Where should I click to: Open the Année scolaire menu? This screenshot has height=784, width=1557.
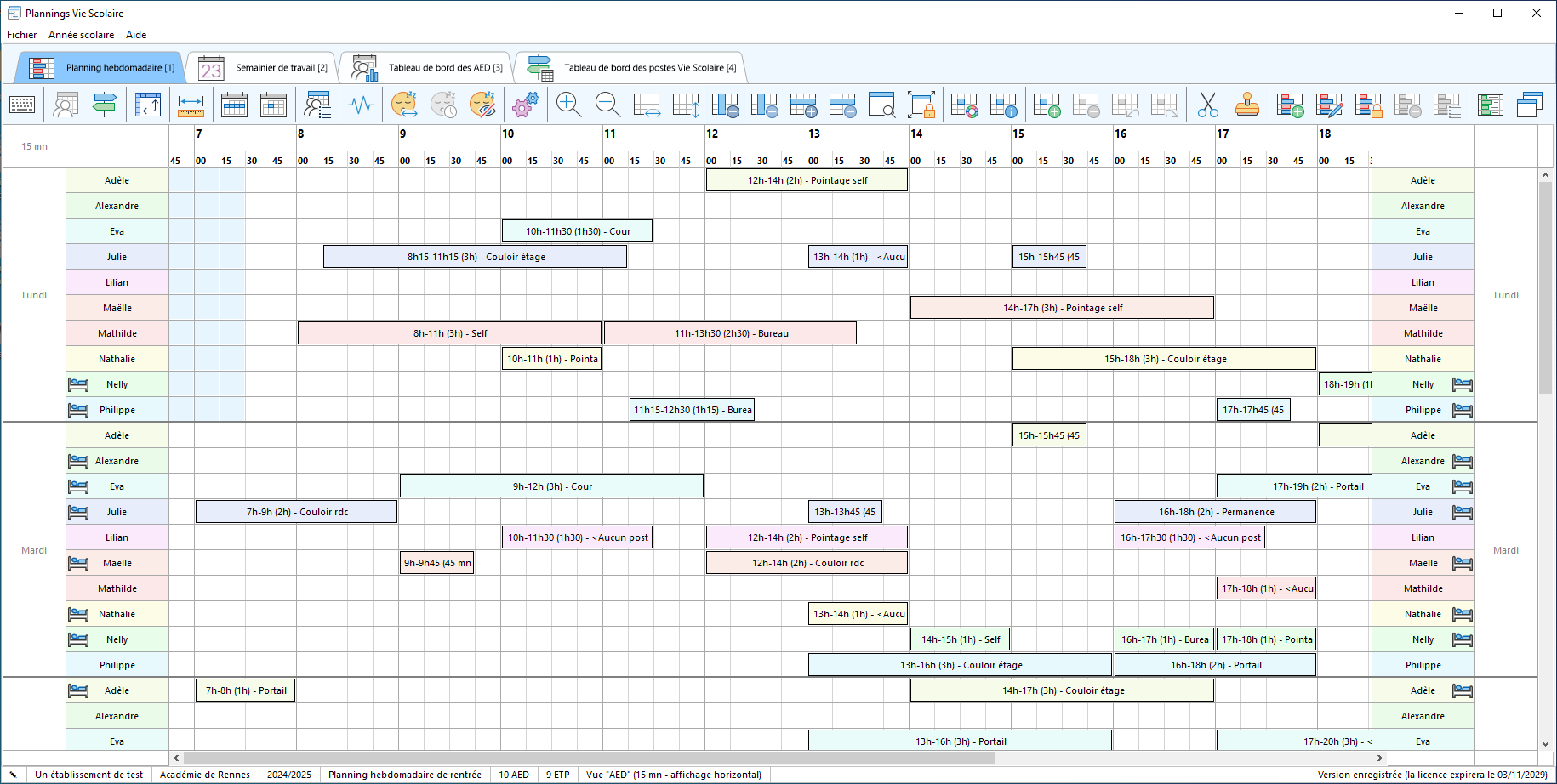81,35
